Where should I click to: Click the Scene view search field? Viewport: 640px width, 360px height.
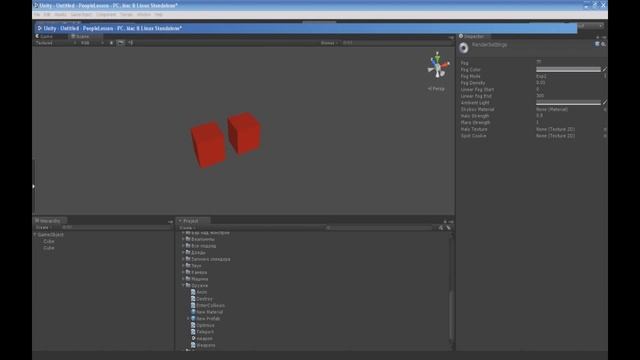pos(396,43)
